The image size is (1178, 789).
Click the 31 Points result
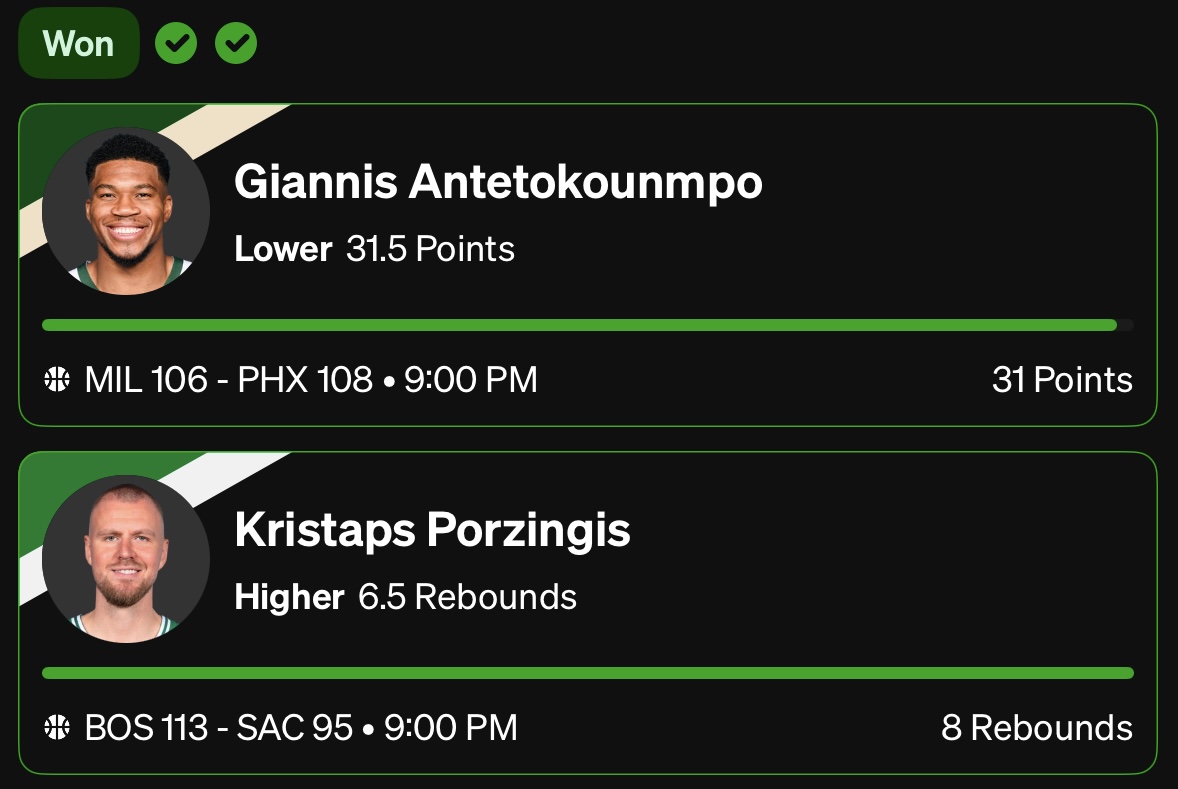(1062, 380)
